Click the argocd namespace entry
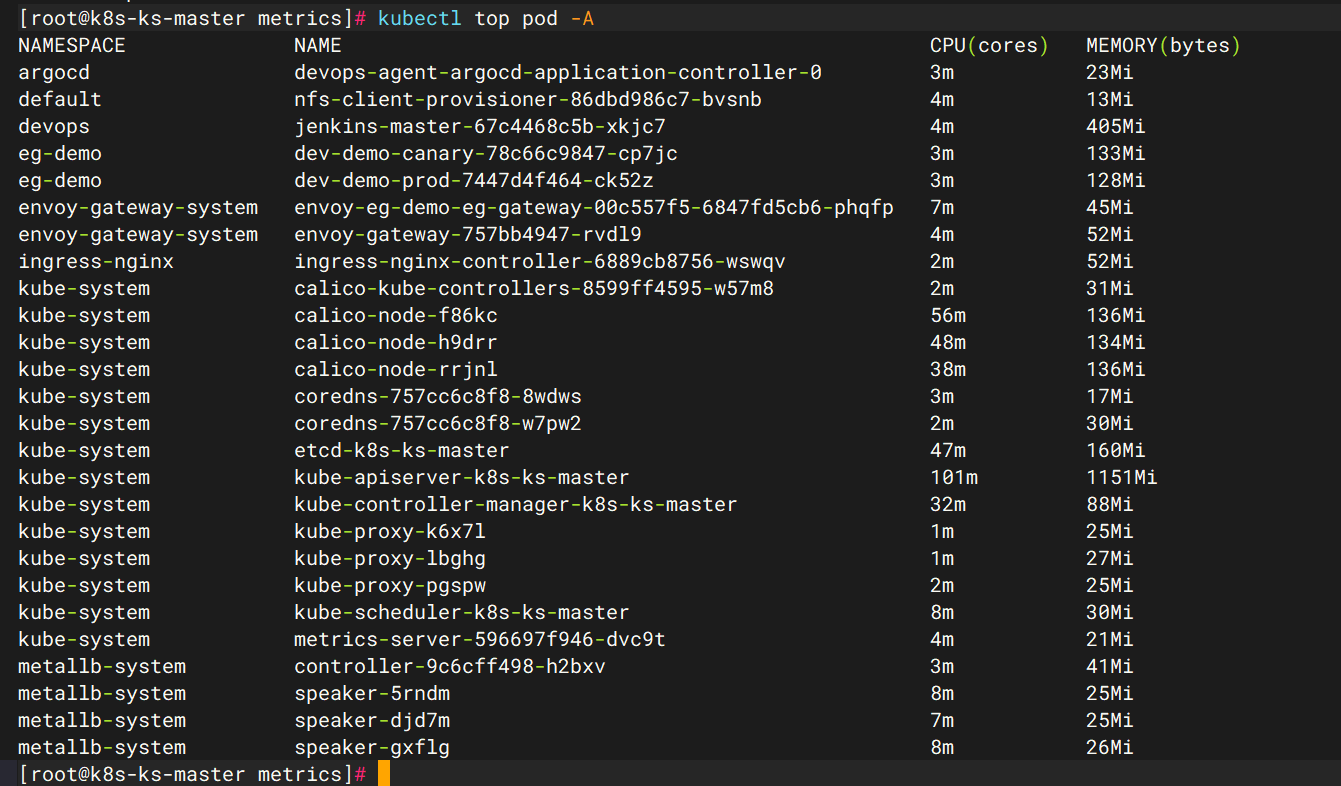1341x786 pixels. coord(54,73)
